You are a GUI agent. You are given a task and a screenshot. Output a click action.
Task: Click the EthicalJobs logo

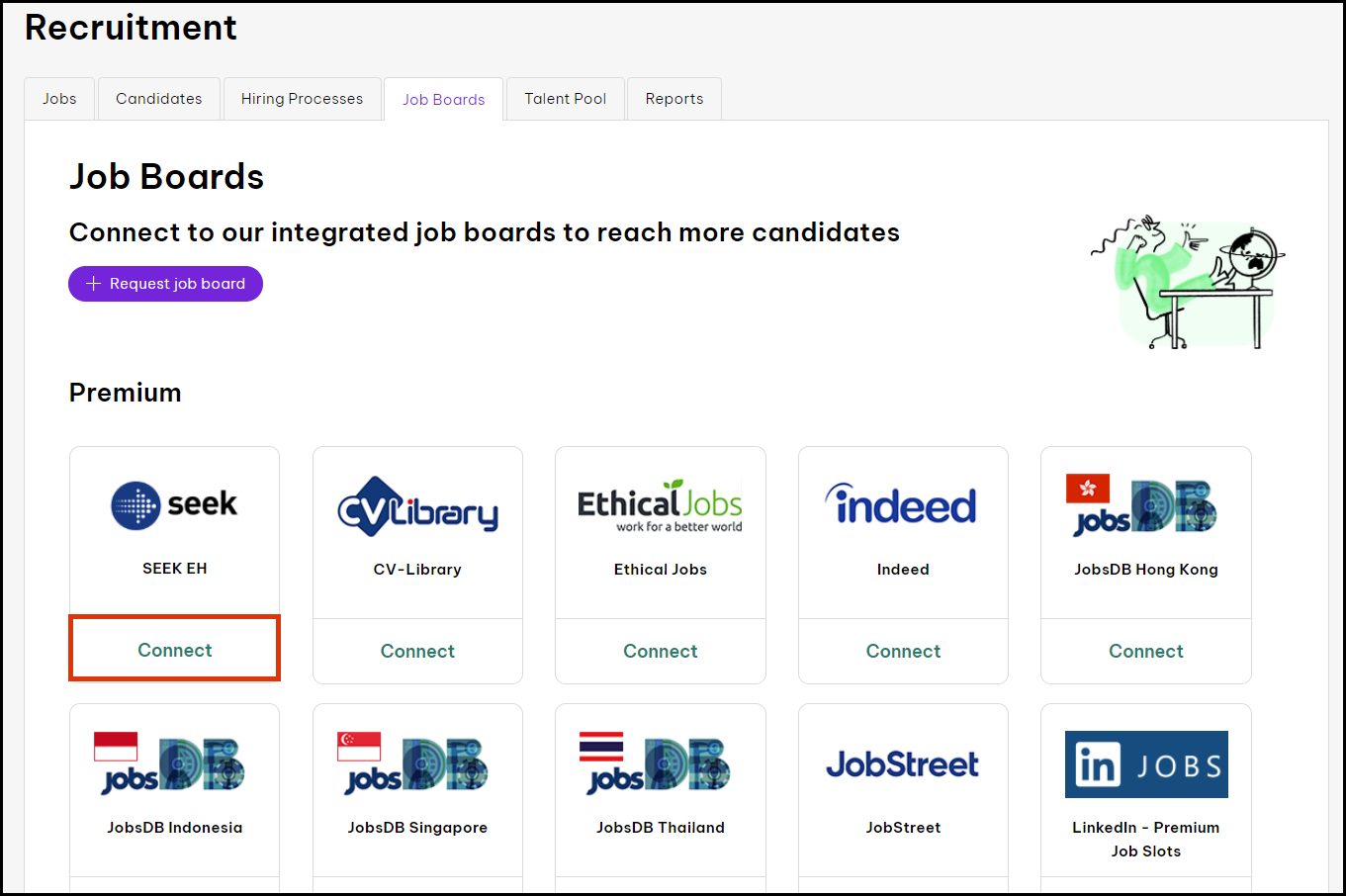point(660,506)
